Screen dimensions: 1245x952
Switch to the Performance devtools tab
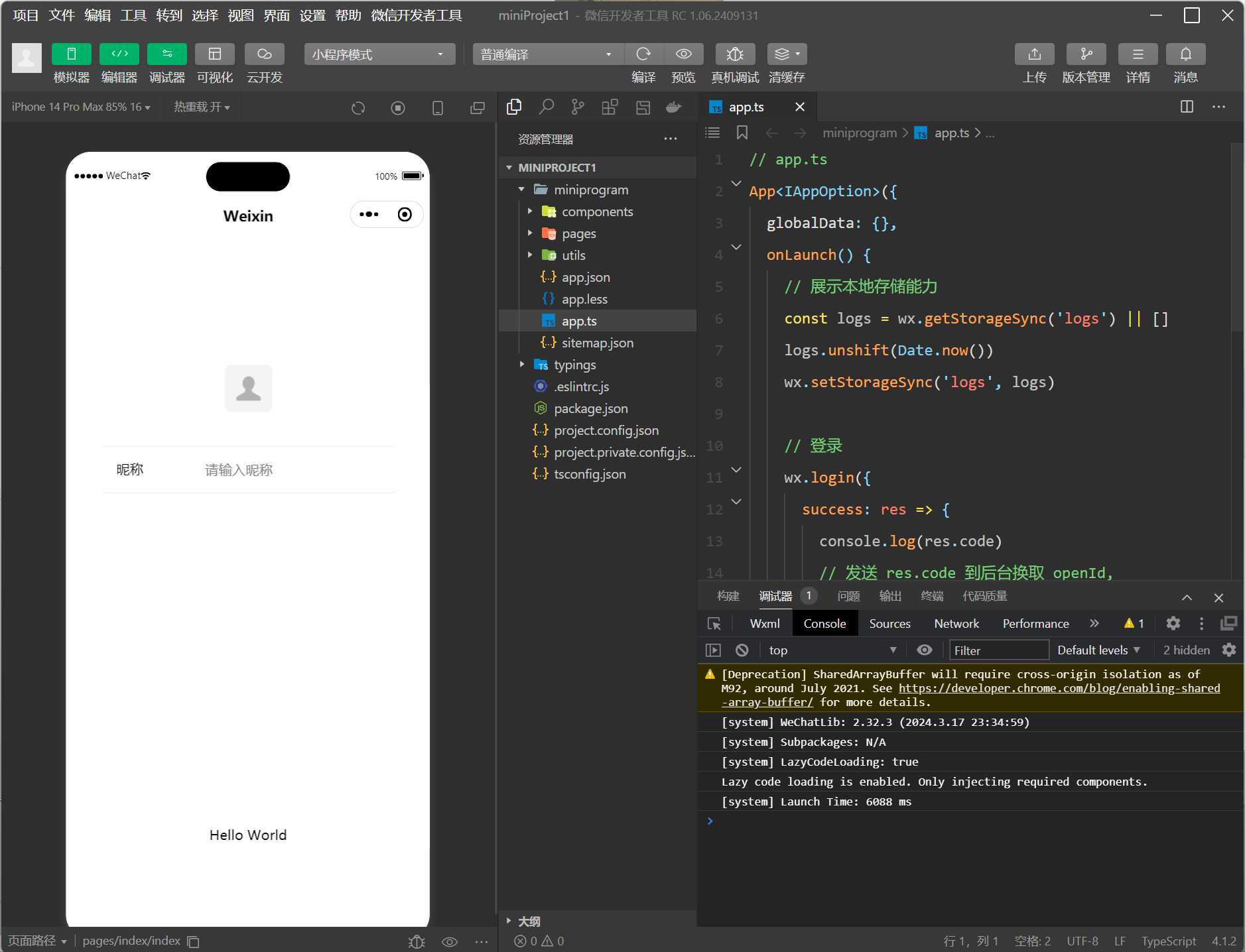(1036, 624)
